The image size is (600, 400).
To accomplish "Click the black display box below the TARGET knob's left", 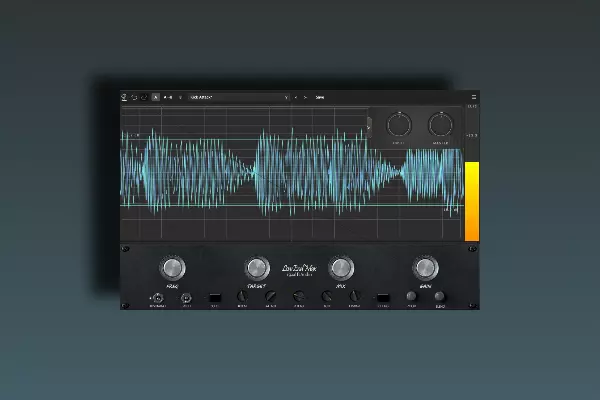I will point(215,298).
